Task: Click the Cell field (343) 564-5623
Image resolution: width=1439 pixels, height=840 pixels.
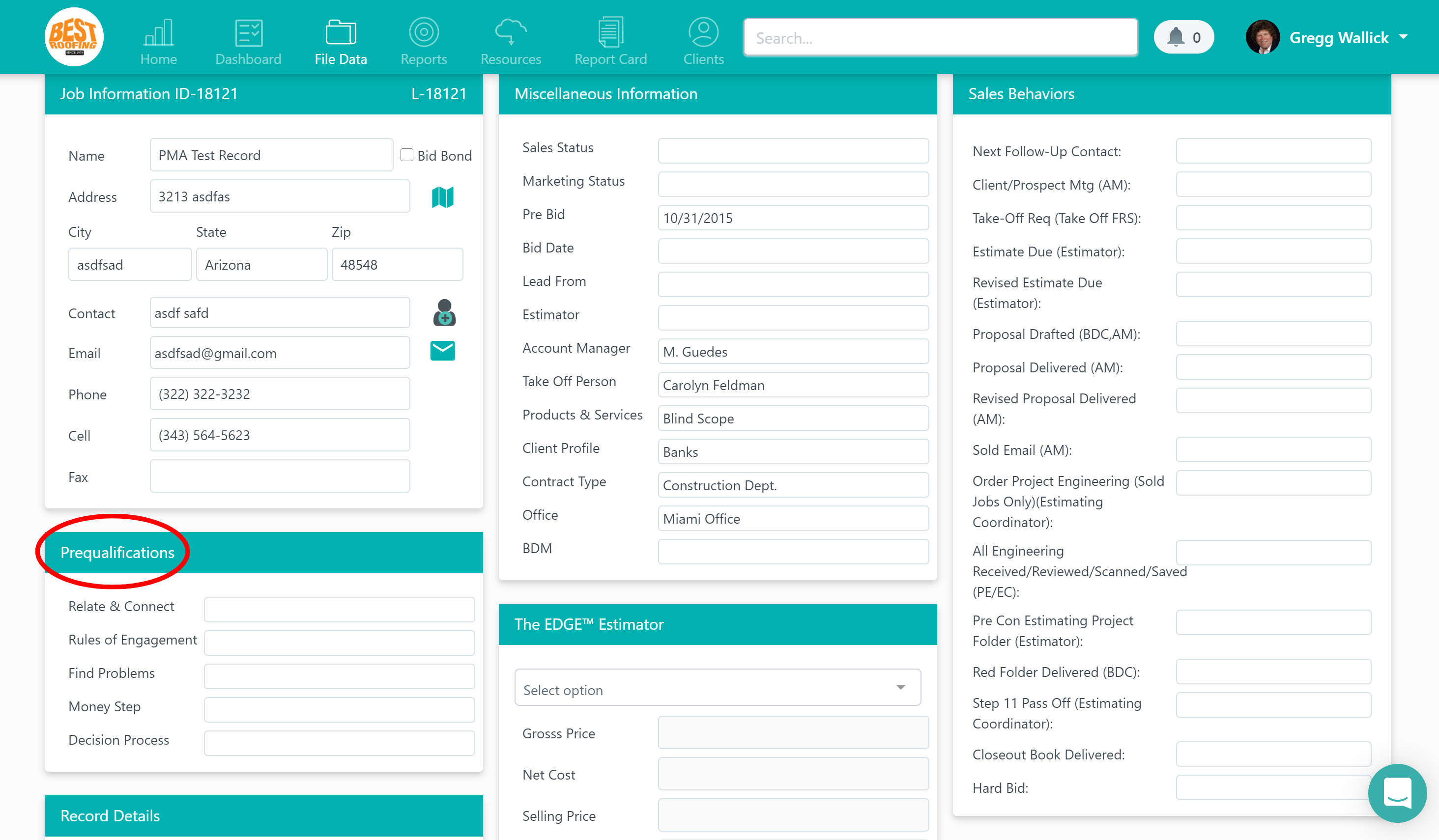Action: tap(280, 434)
